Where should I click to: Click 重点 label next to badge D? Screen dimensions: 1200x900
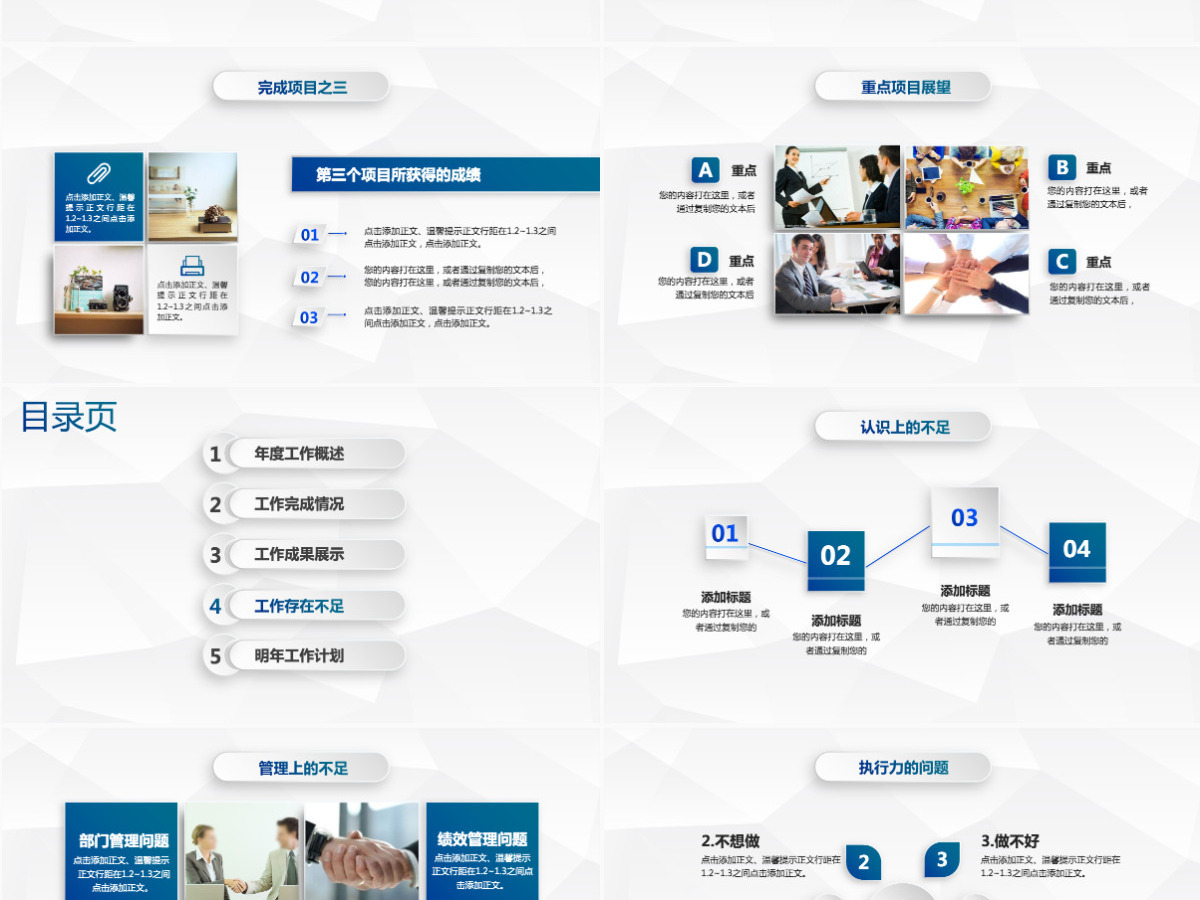point(743,261)
